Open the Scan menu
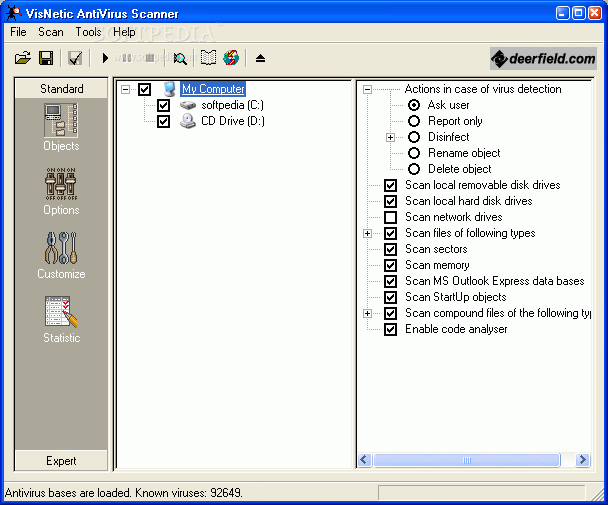Image resolution: width=608 pixels, height=505 pixels. pyautogui.click(x=51, y=32)
